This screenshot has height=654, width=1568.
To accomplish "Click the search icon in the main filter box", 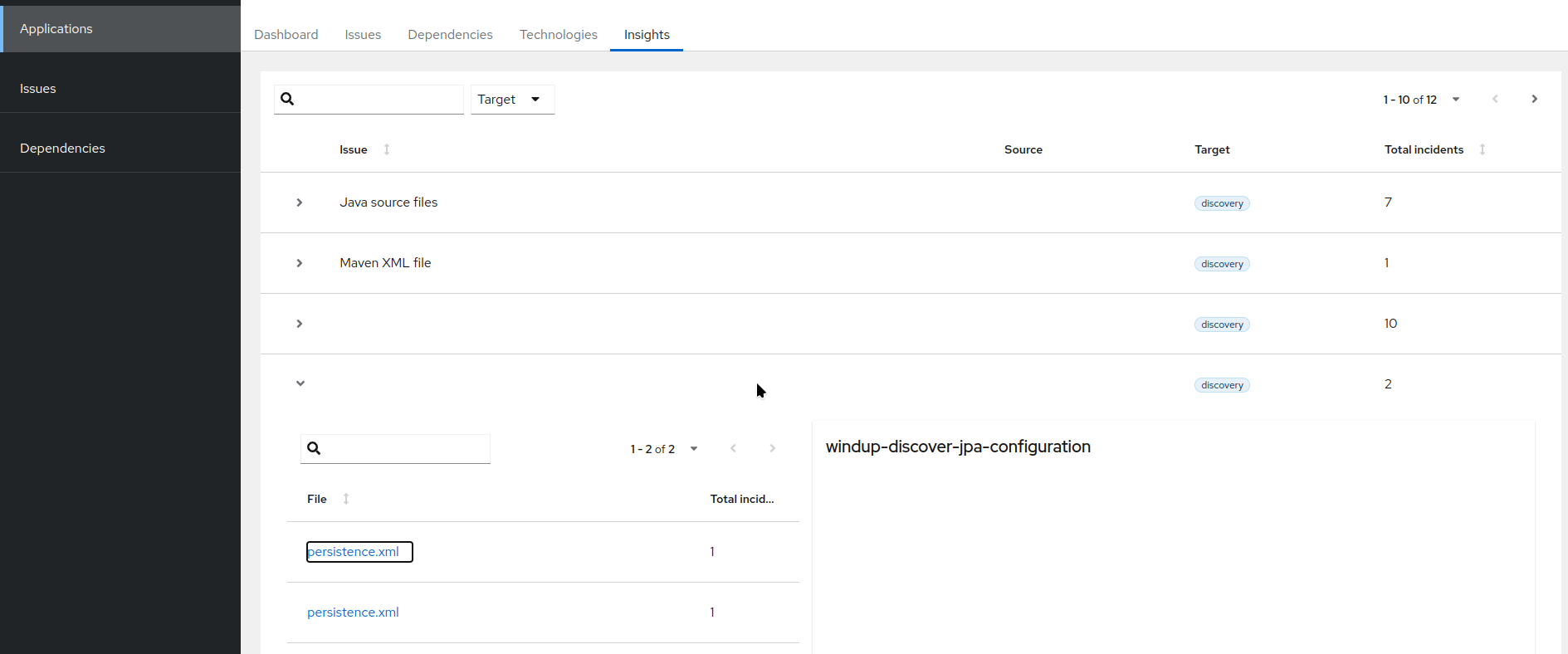I will [x=288, y=100].
